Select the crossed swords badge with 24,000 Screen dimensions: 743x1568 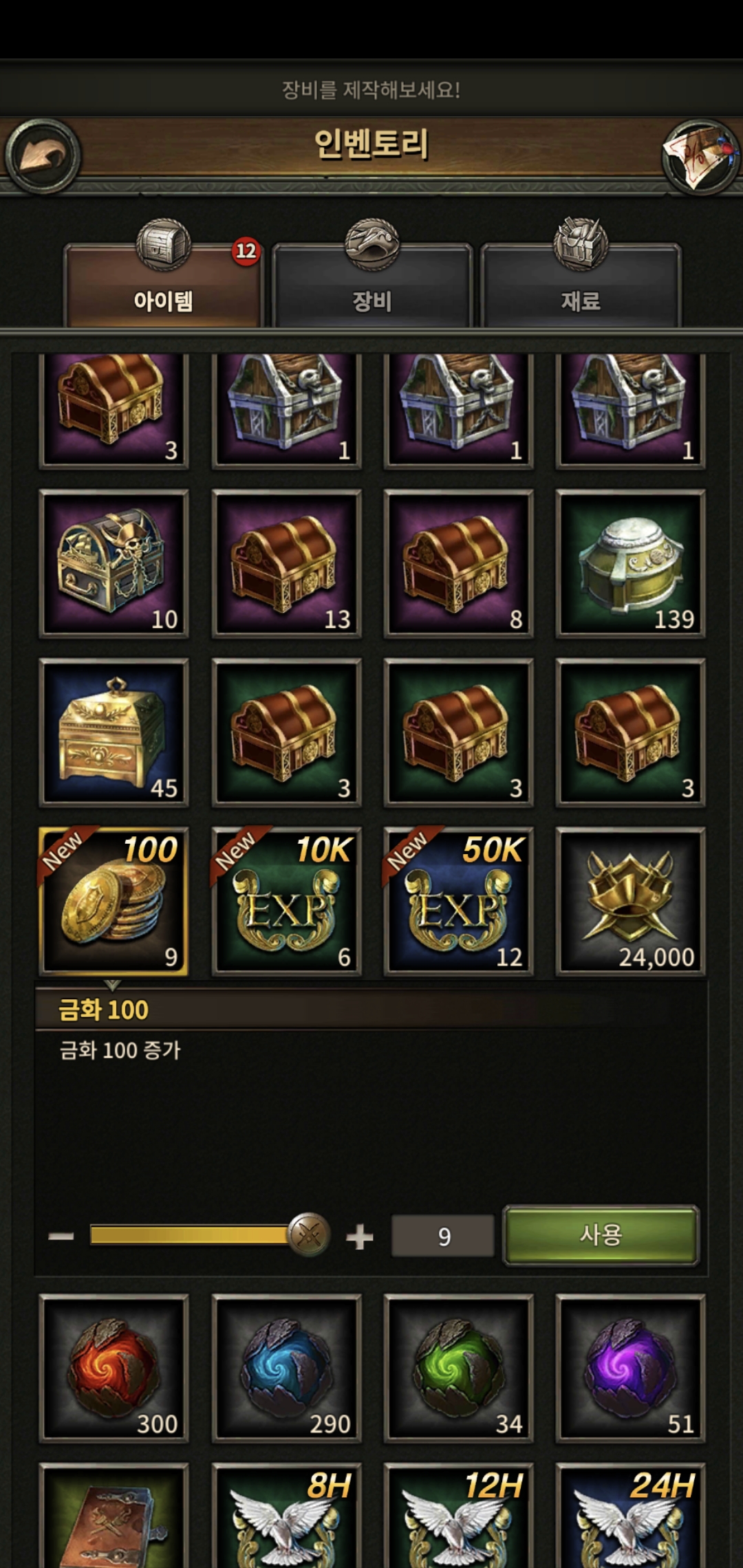(x=630, y=901)
